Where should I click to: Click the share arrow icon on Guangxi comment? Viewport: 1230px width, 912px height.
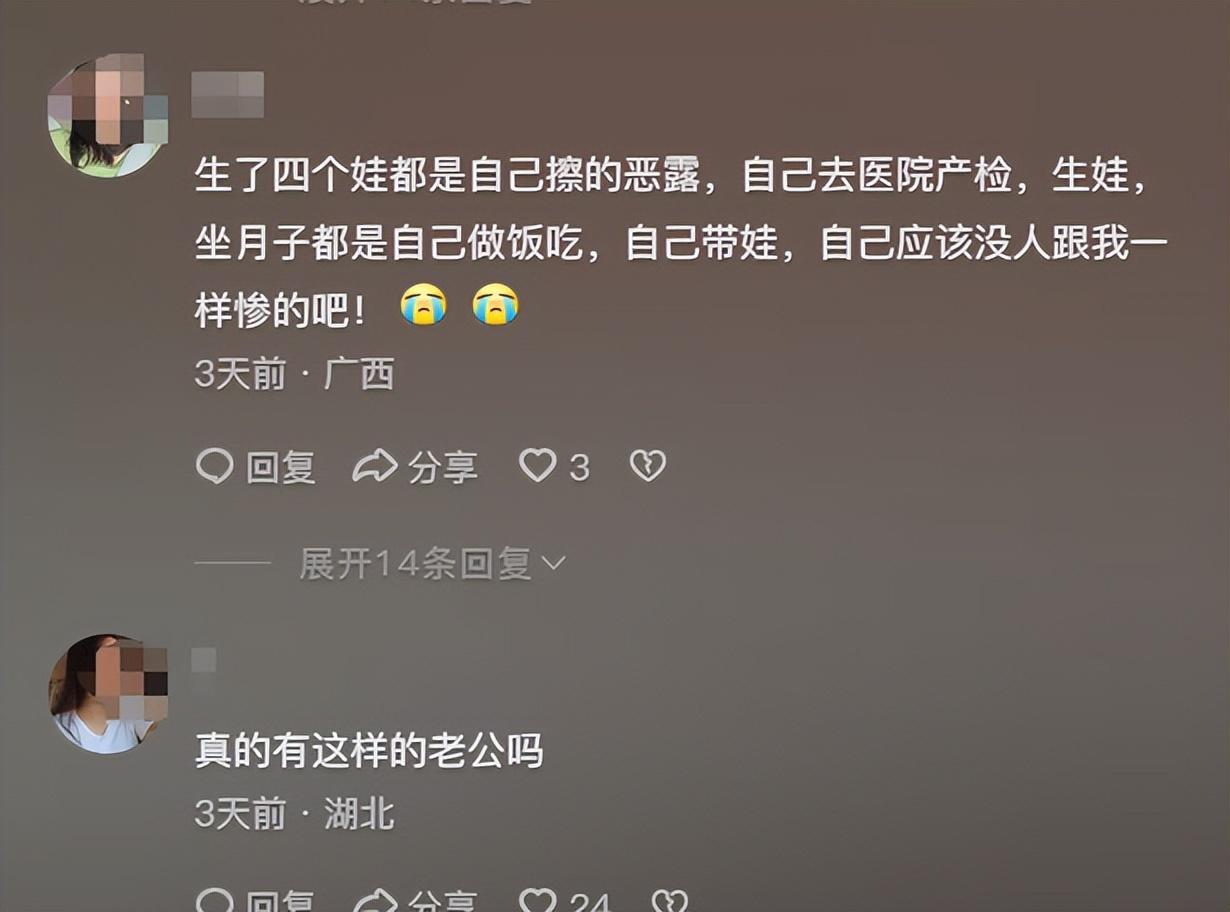tap(375, 466)
